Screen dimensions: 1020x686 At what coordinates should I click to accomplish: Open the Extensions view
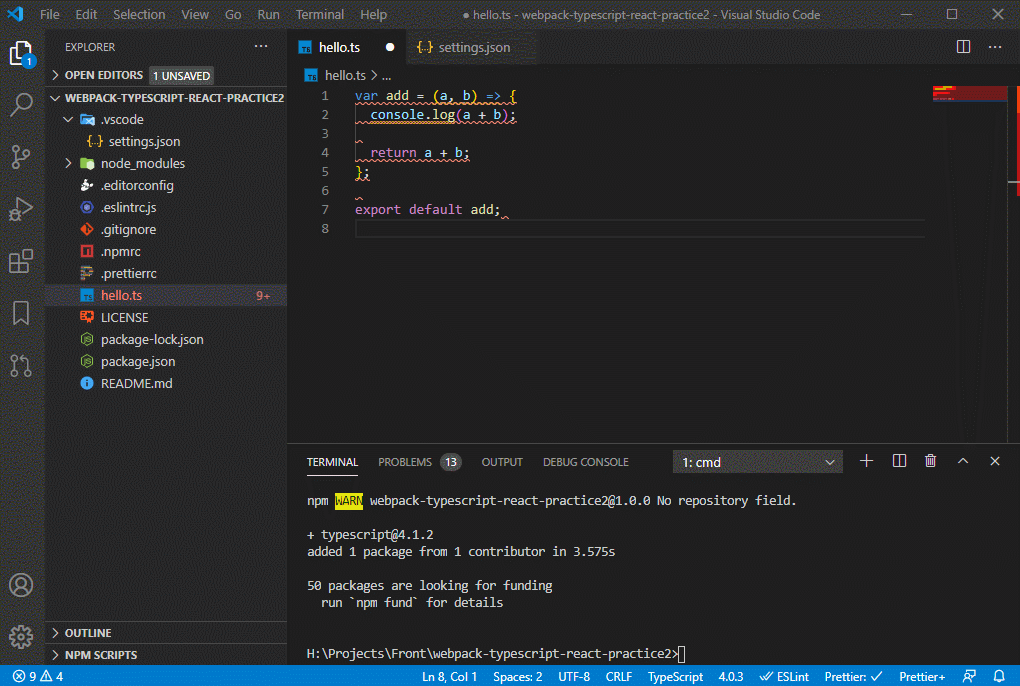point(21,262)
